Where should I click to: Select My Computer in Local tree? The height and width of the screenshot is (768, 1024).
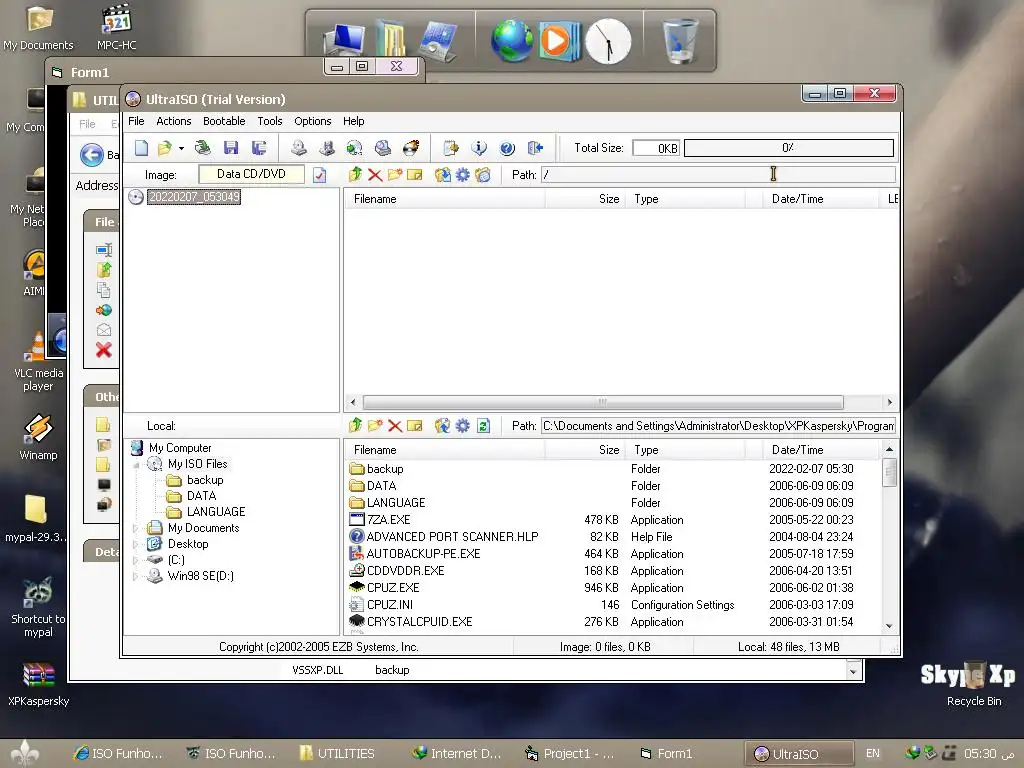pyautogui.click(x=180, y=448)
